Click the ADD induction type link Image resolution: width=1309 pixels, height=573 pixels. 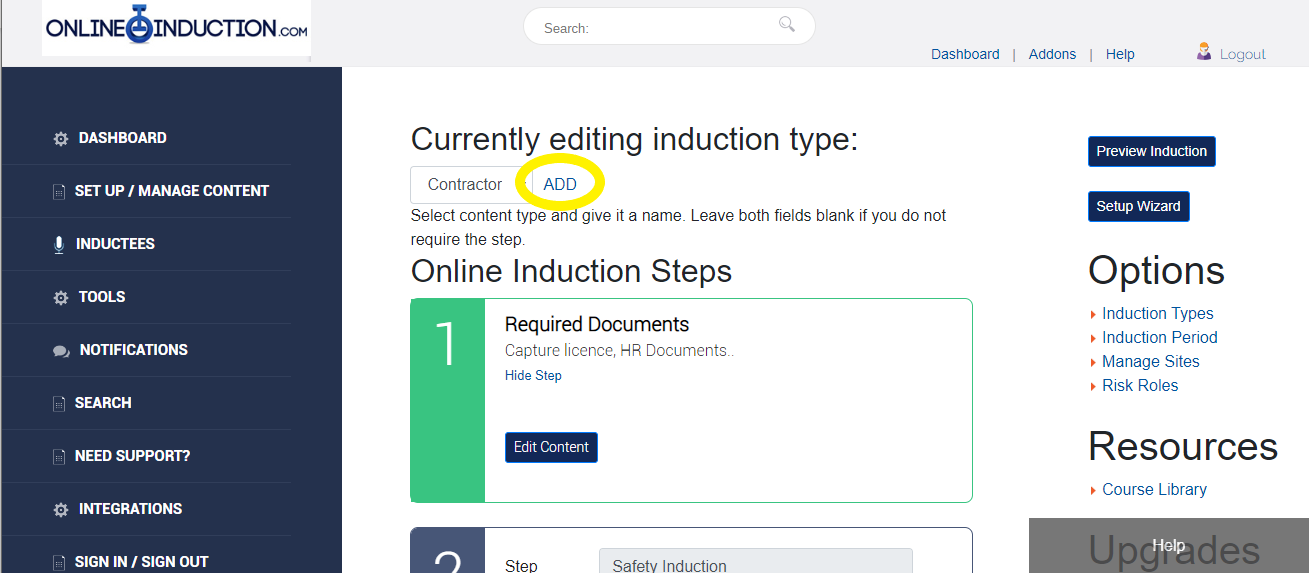560,185
